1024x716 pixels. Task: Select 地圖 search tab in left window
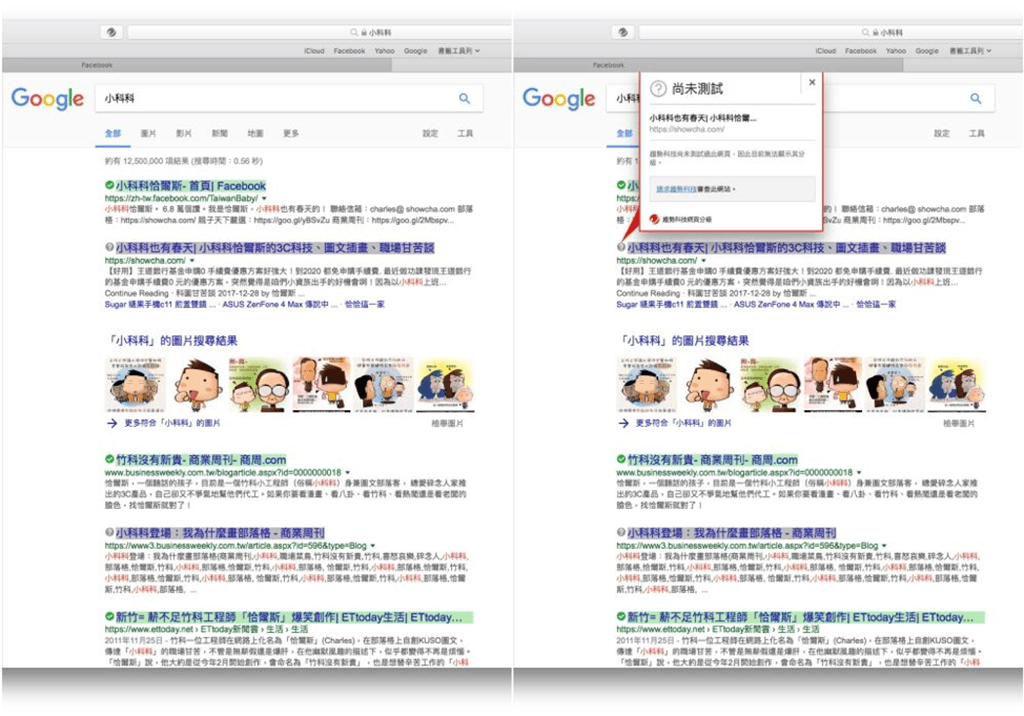point(255,133)
